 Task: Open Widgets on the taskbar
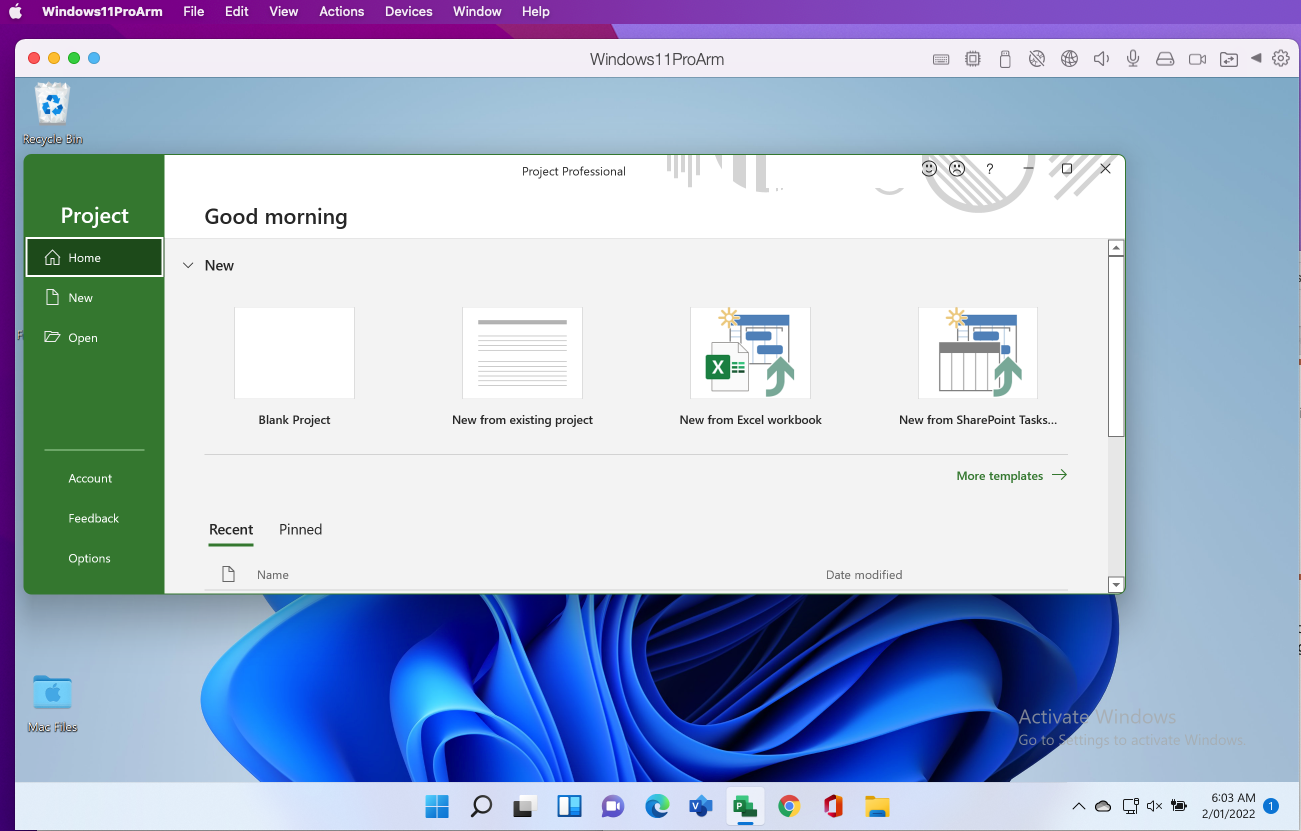(x=569, y=806)
